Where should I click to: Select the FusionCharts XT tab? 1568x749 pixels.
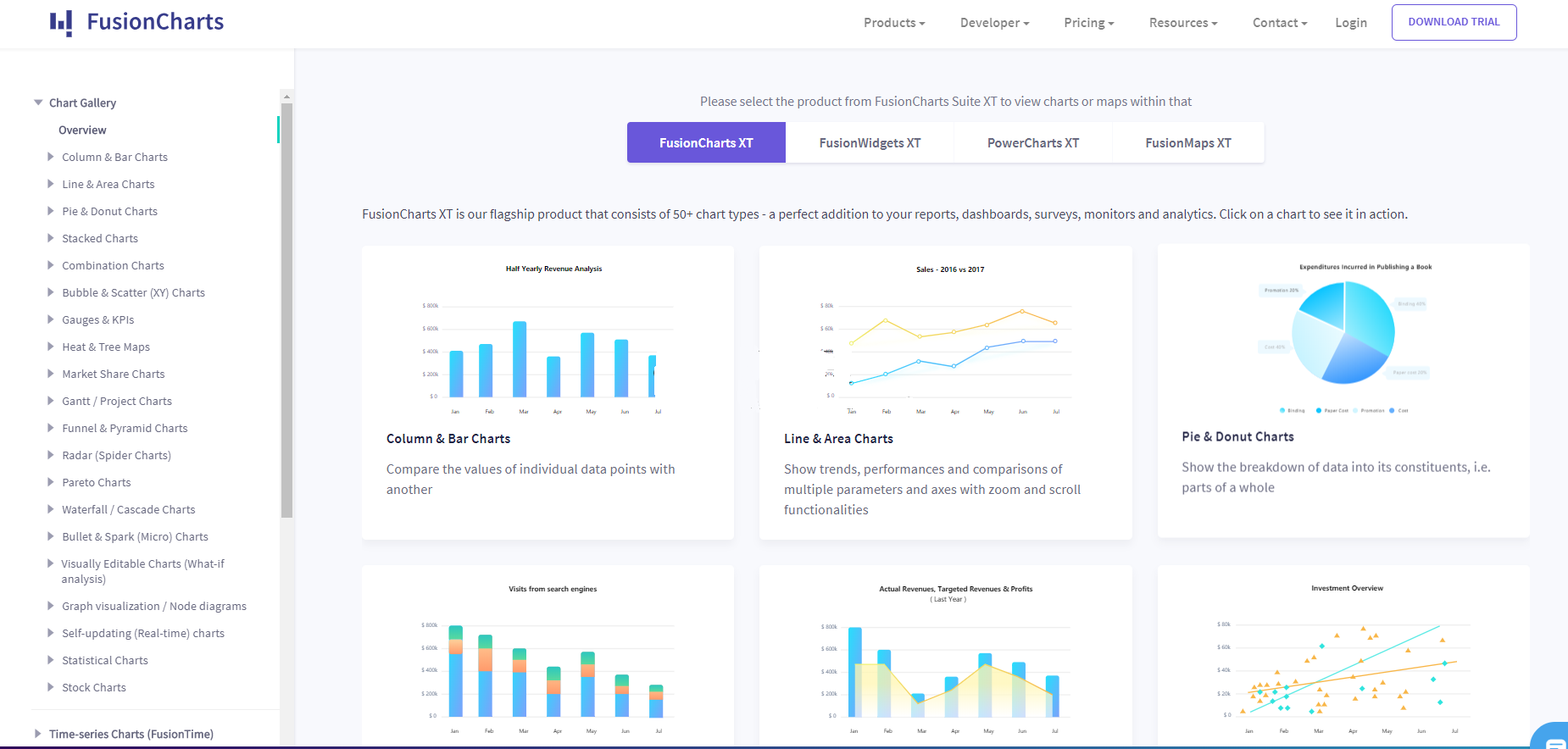point(706,142)
